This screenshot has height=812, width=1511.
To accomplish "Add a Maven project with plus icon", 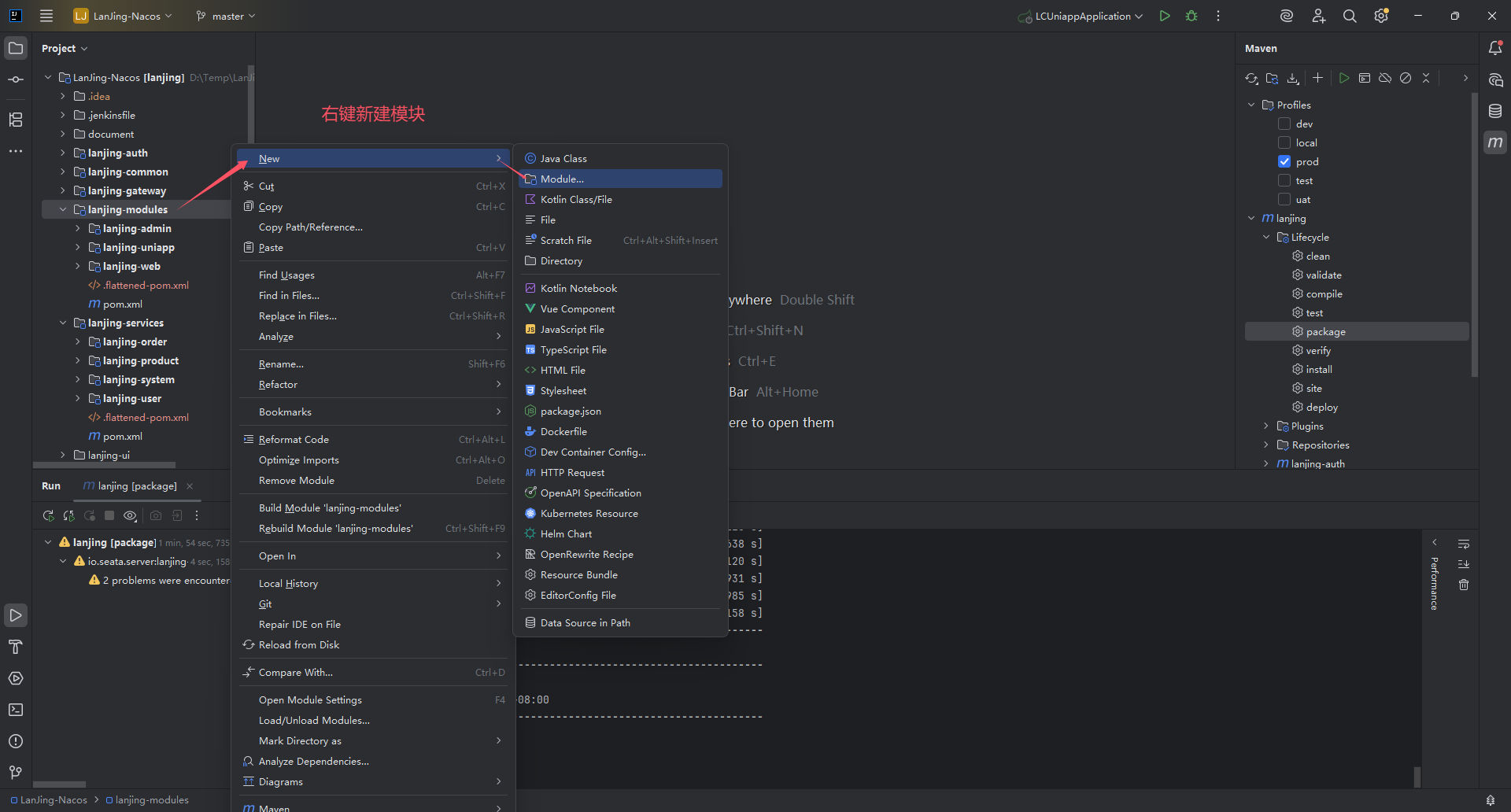I will [1318, 78].
